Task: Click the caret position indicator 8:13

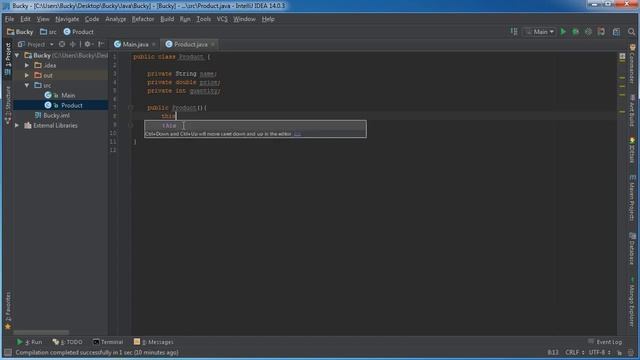Action: tap(553, 352)
